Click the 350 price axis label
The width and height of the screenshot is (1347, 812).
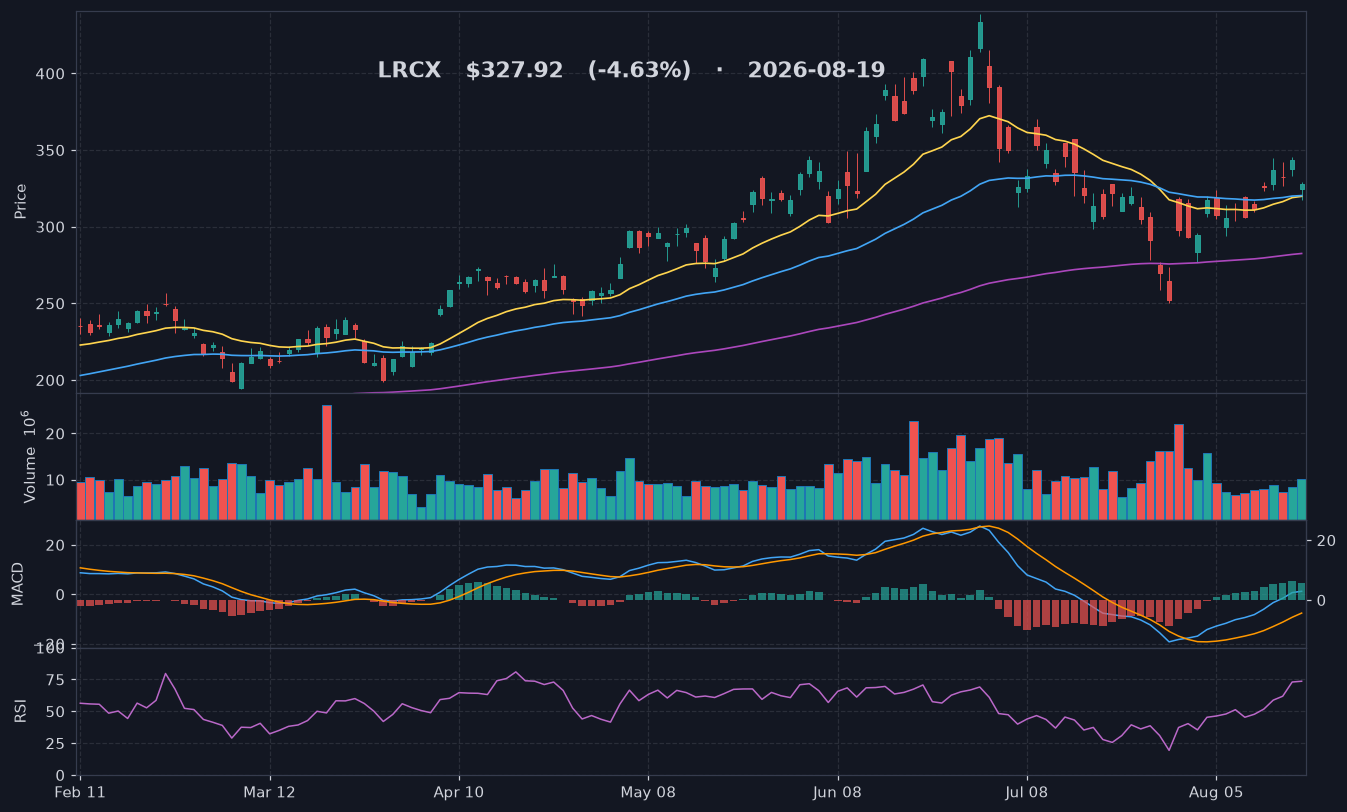52,151
